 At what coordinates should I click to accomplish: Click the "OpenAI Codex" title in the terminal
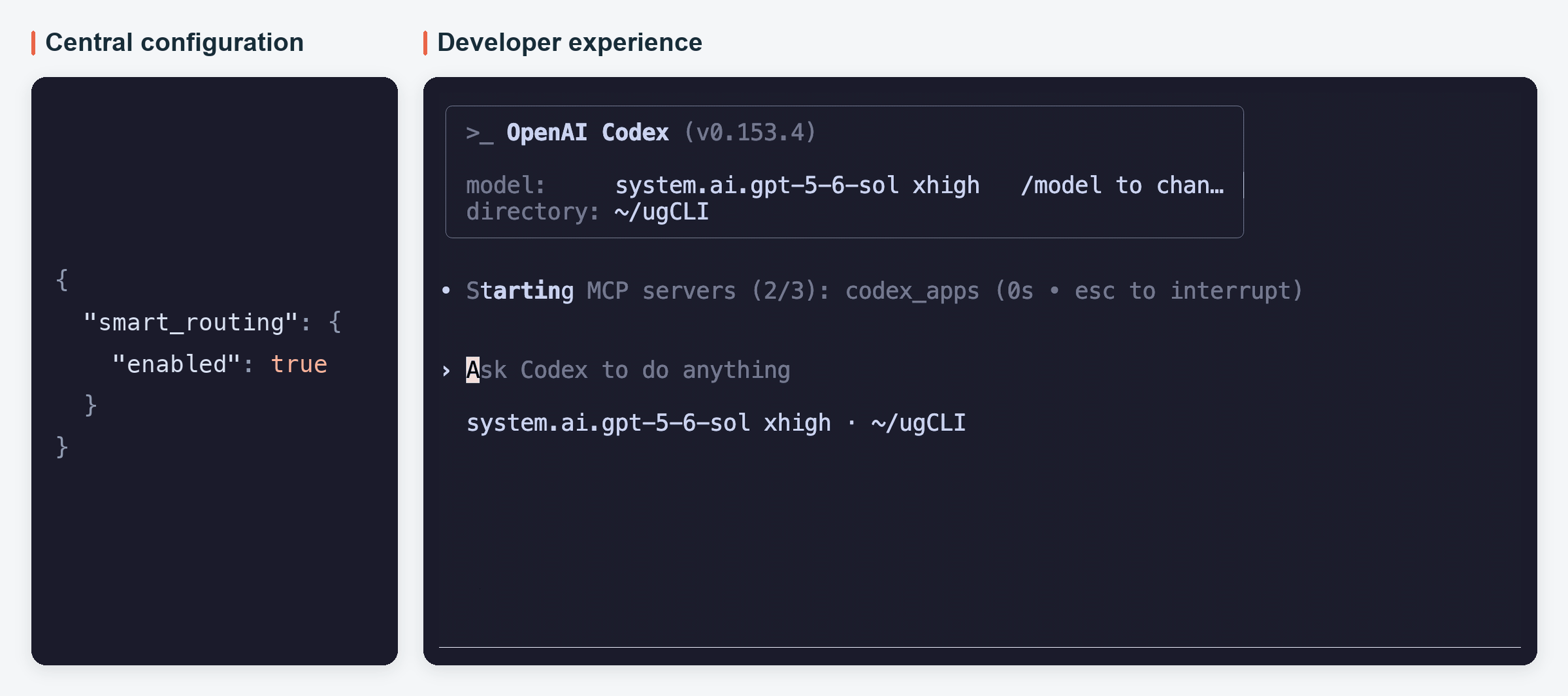tap(587, 133)
